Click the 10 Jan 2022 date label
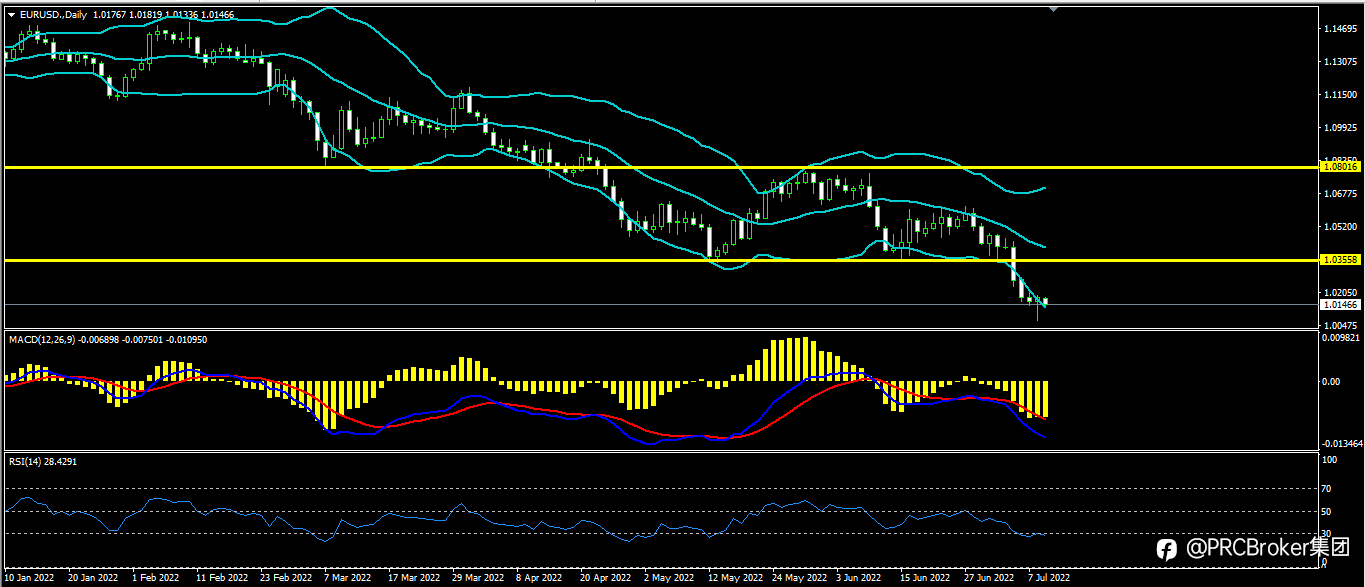This screenshot has height=587, width=1365. [x=30, y=578]
